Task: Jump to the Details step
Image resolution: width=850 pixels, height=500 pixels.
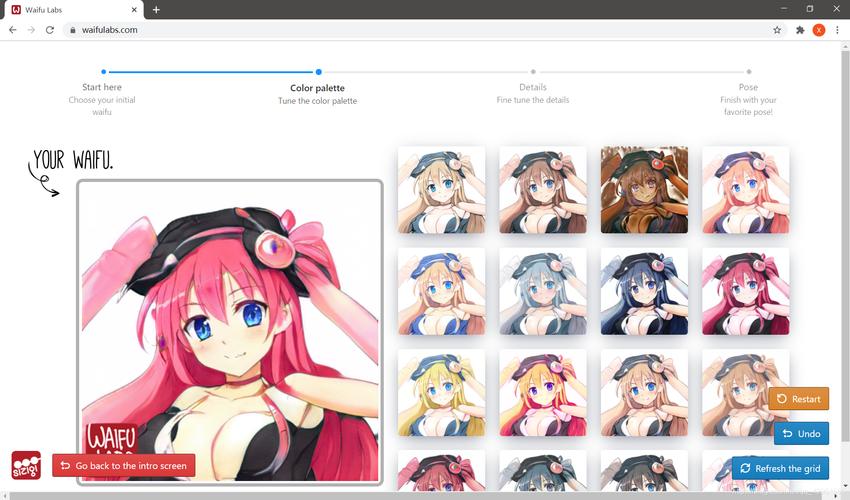Action: (x=533, y=93)
